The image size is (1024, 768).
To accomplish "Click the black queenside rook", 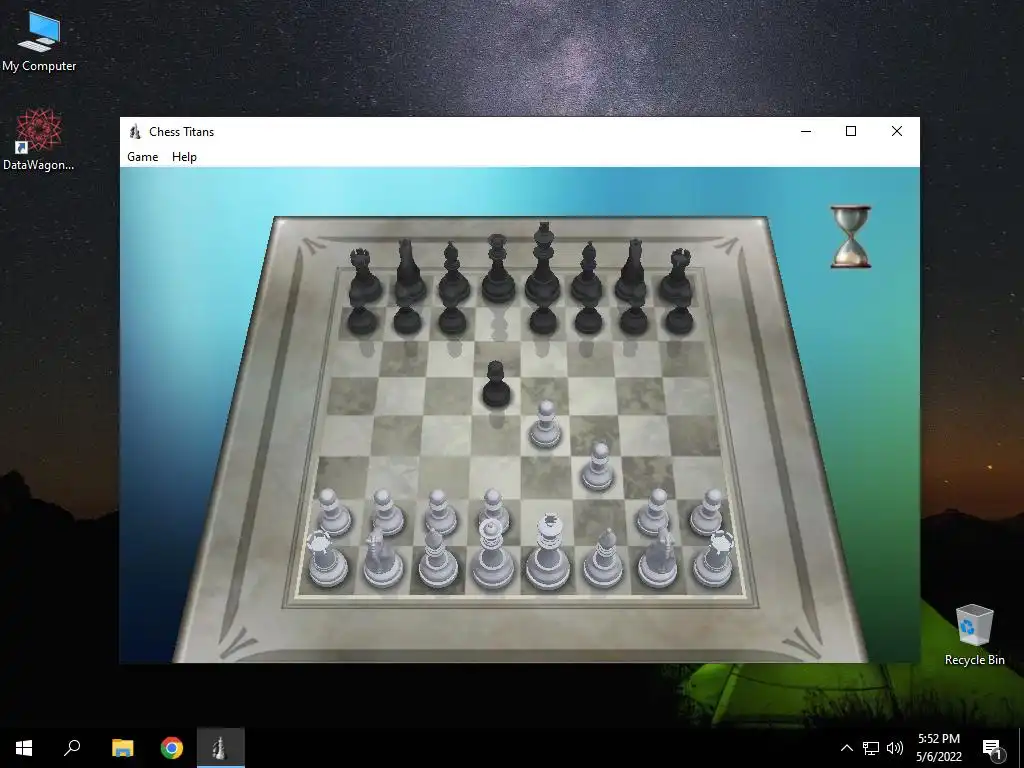I will coord(364,276).
